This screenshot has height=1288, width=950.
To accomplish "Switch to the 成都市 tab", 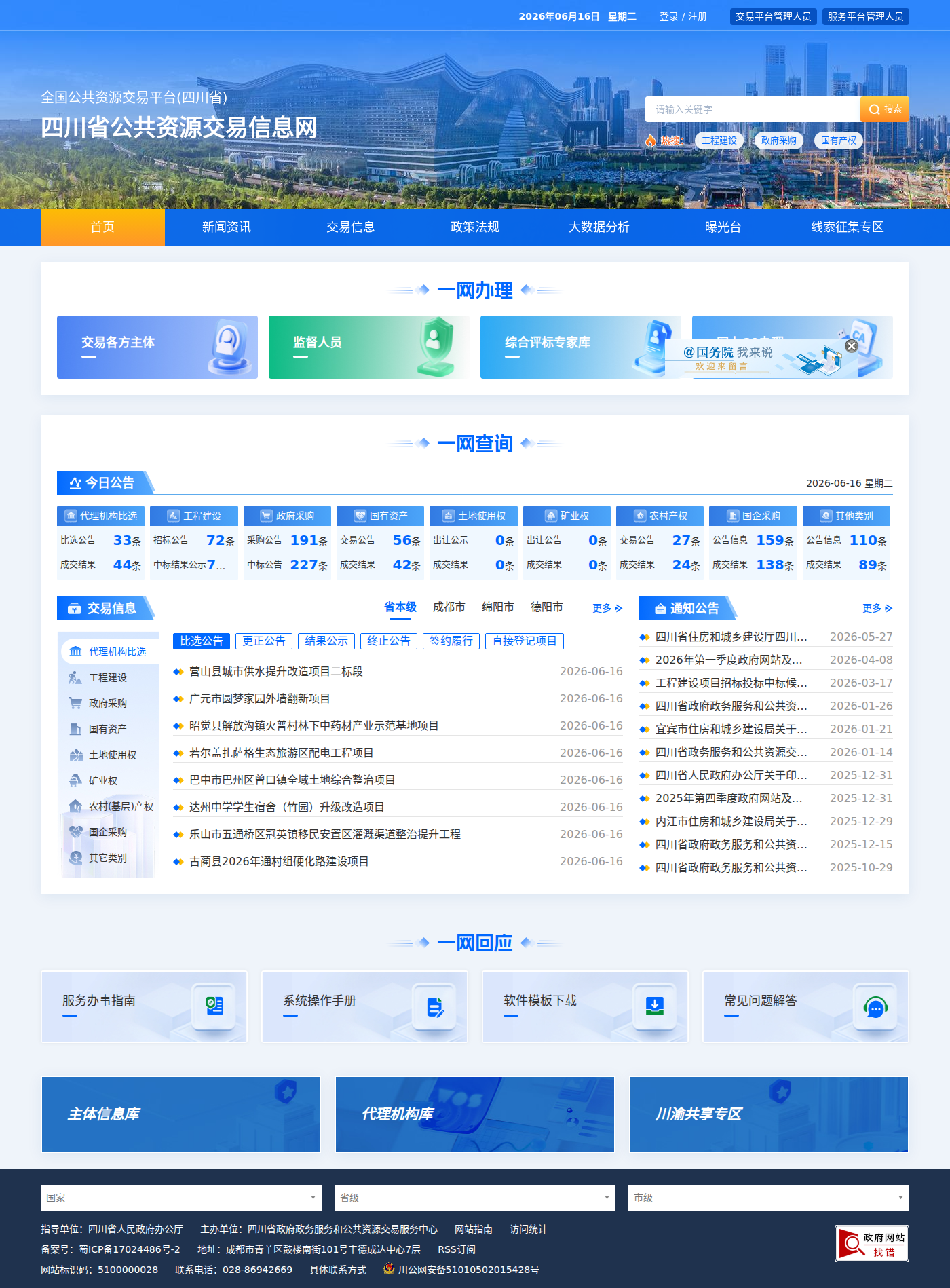I will pyautogui.click(x=449, y=607).
